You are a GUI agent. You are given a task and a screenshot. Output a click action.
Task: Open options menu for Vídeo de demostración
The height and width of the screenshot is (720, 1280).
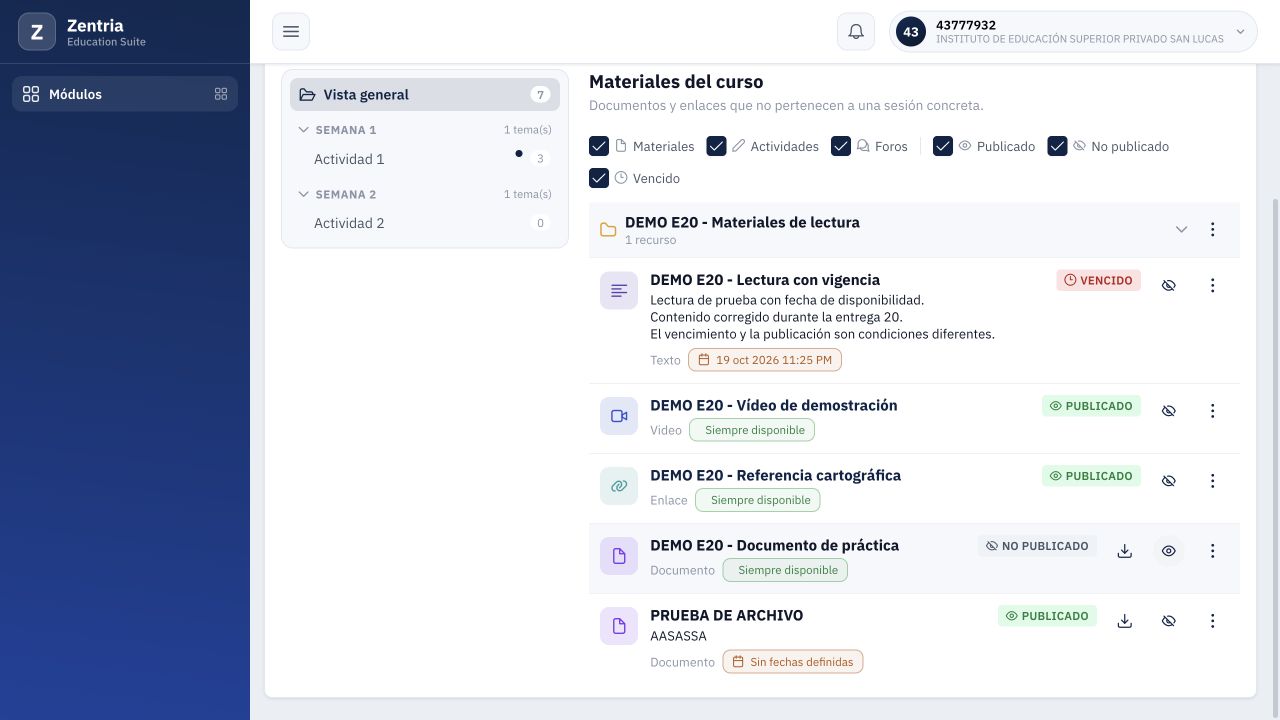point(1213,411)
